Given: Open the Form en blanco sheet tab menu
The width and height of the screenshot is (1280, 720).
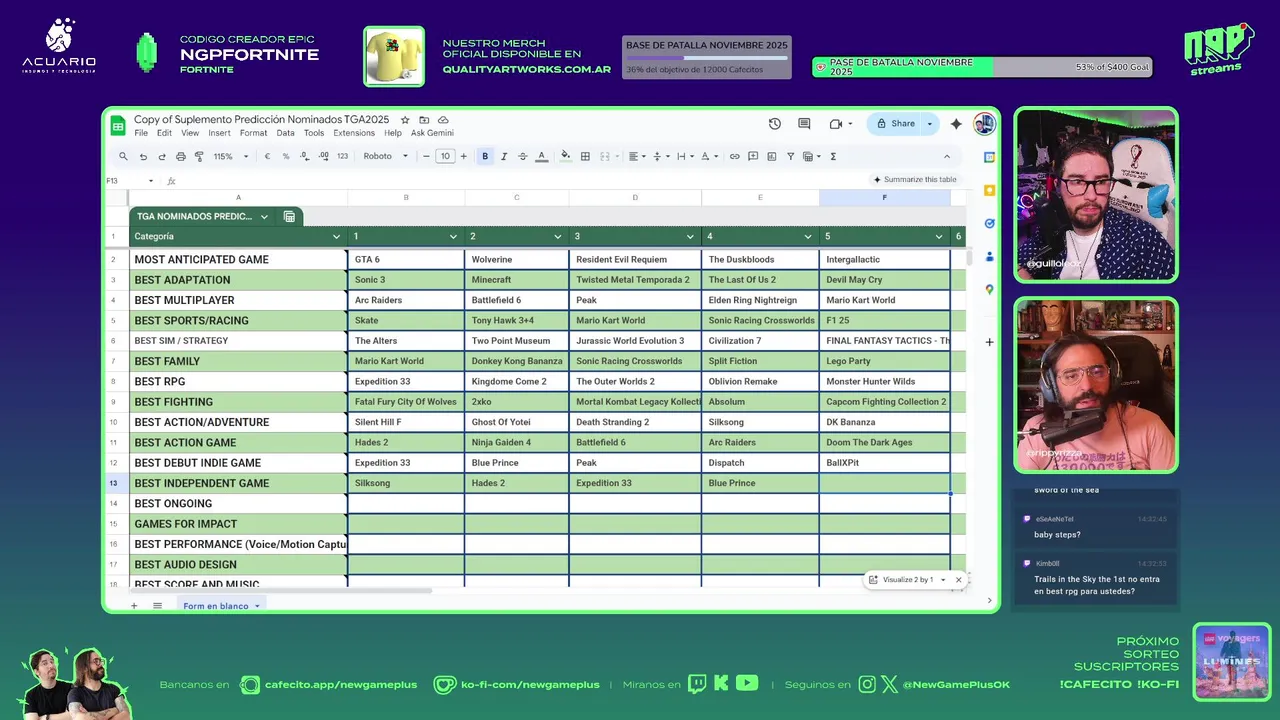Looking at the screenshot, I should 257,606.
